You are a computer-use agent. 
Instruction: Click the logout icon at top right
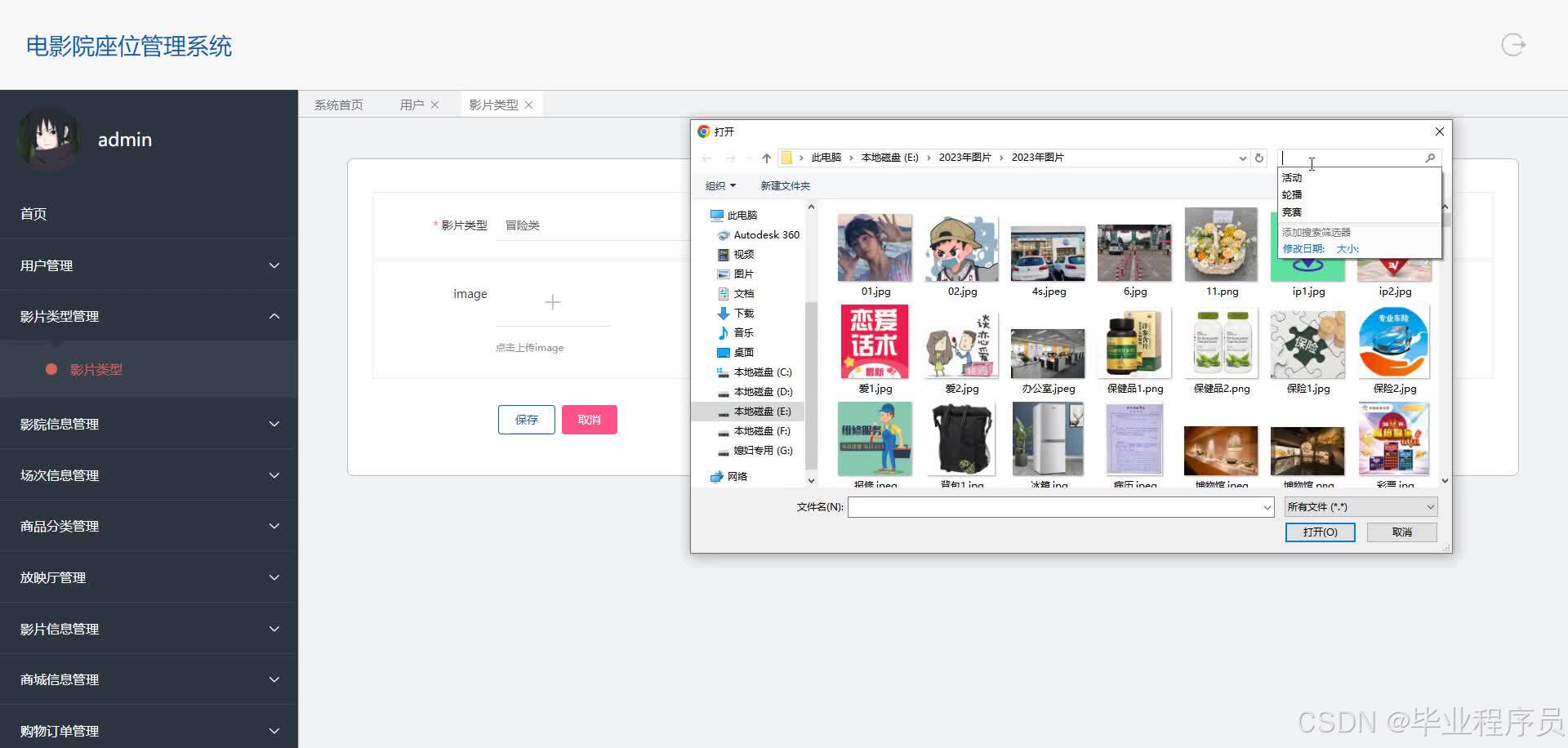pos(1513,45)
